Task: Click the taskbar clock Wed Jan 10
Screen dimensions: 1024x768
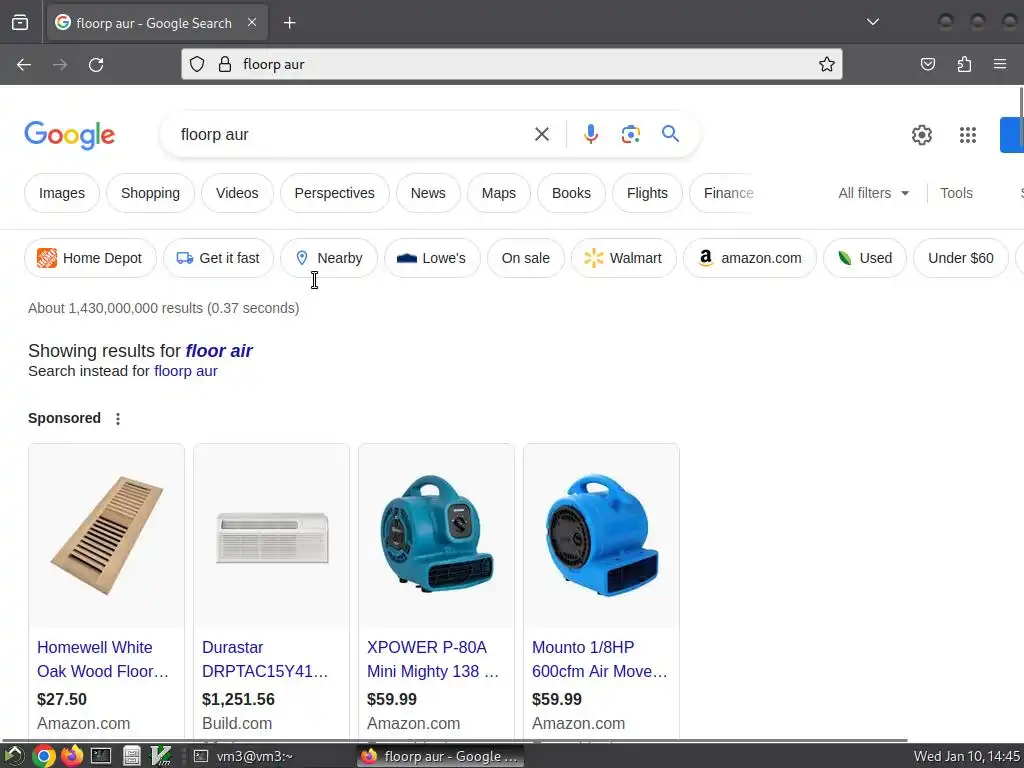Action: tap(967, 756)
